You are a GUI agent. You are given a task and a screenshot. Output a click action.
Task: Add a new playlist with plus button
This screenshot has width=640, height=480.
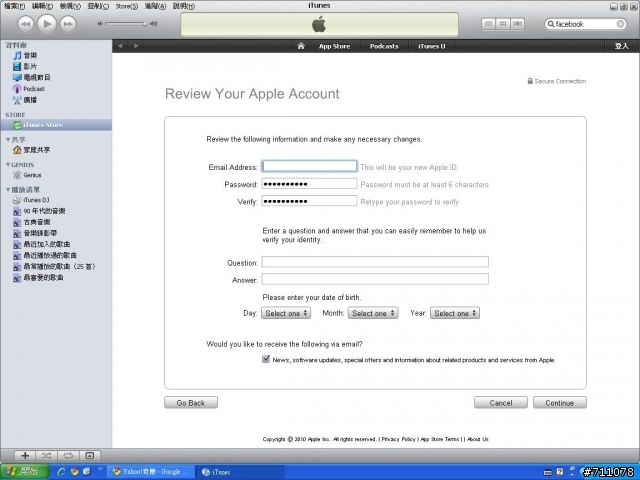click(25, 456)
